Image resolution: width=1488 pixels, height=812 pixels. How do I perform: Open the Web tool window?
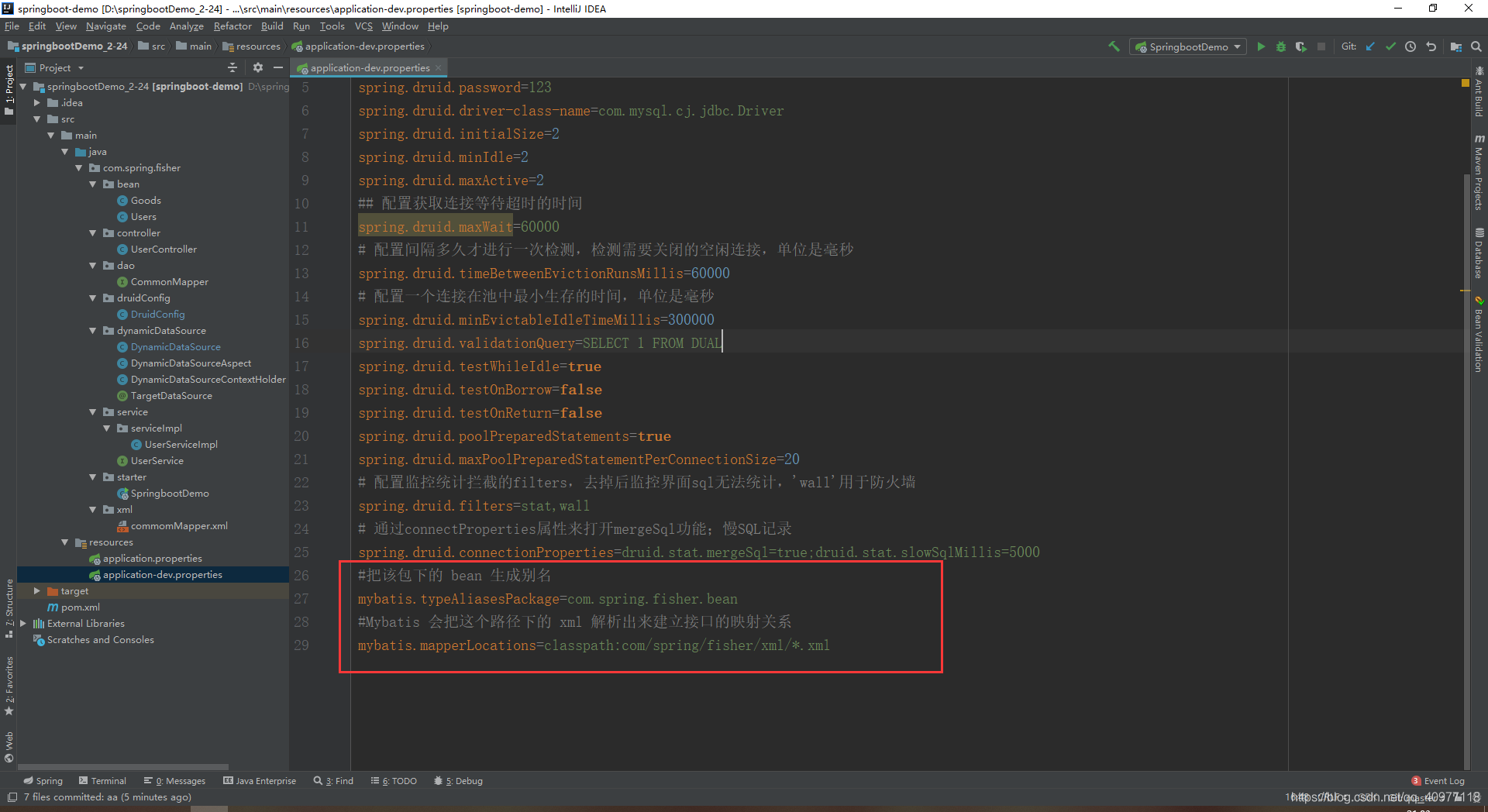[x=9, y=747]
